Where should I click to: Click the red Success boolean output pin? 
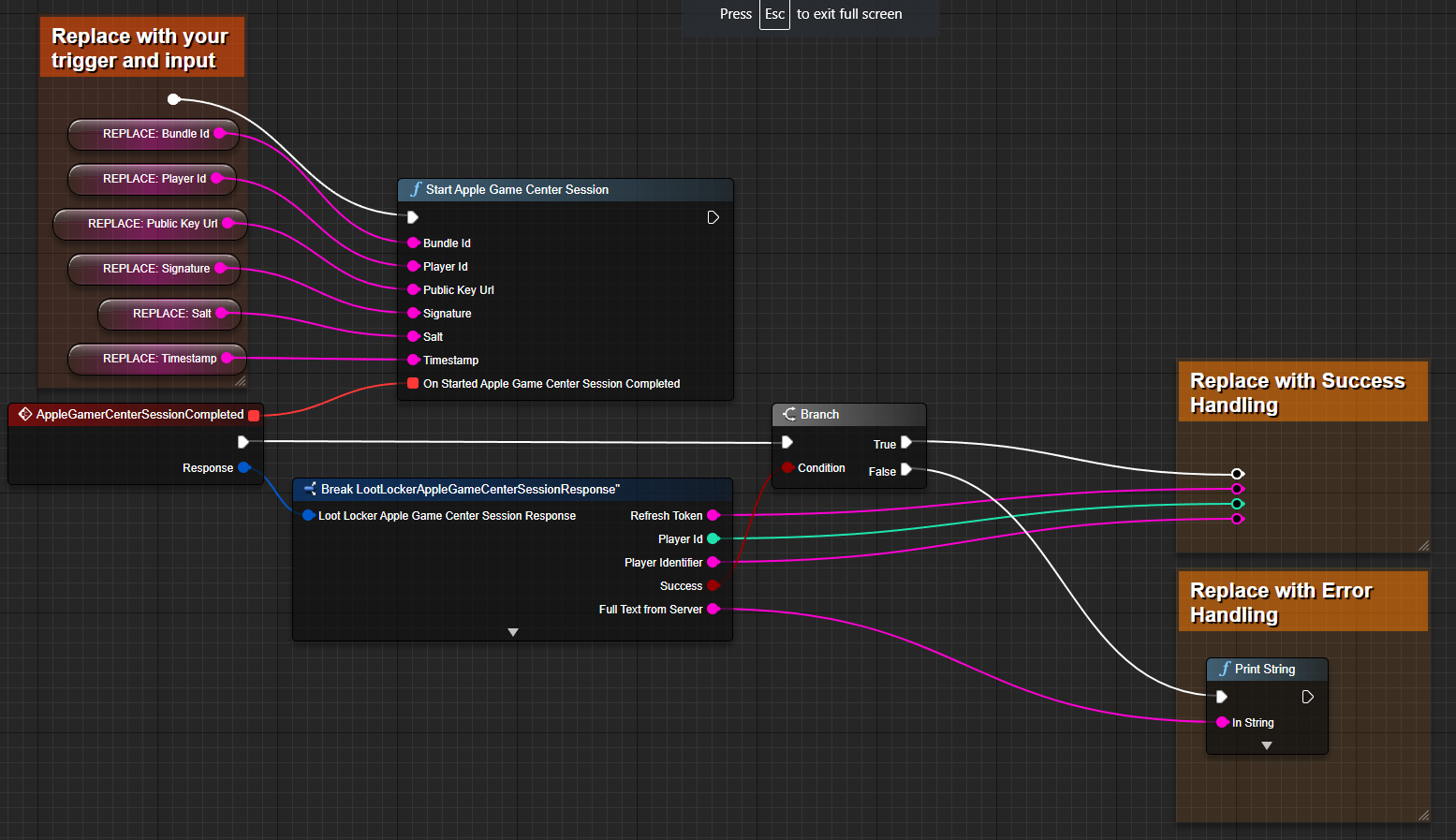[x=713, y=585]
